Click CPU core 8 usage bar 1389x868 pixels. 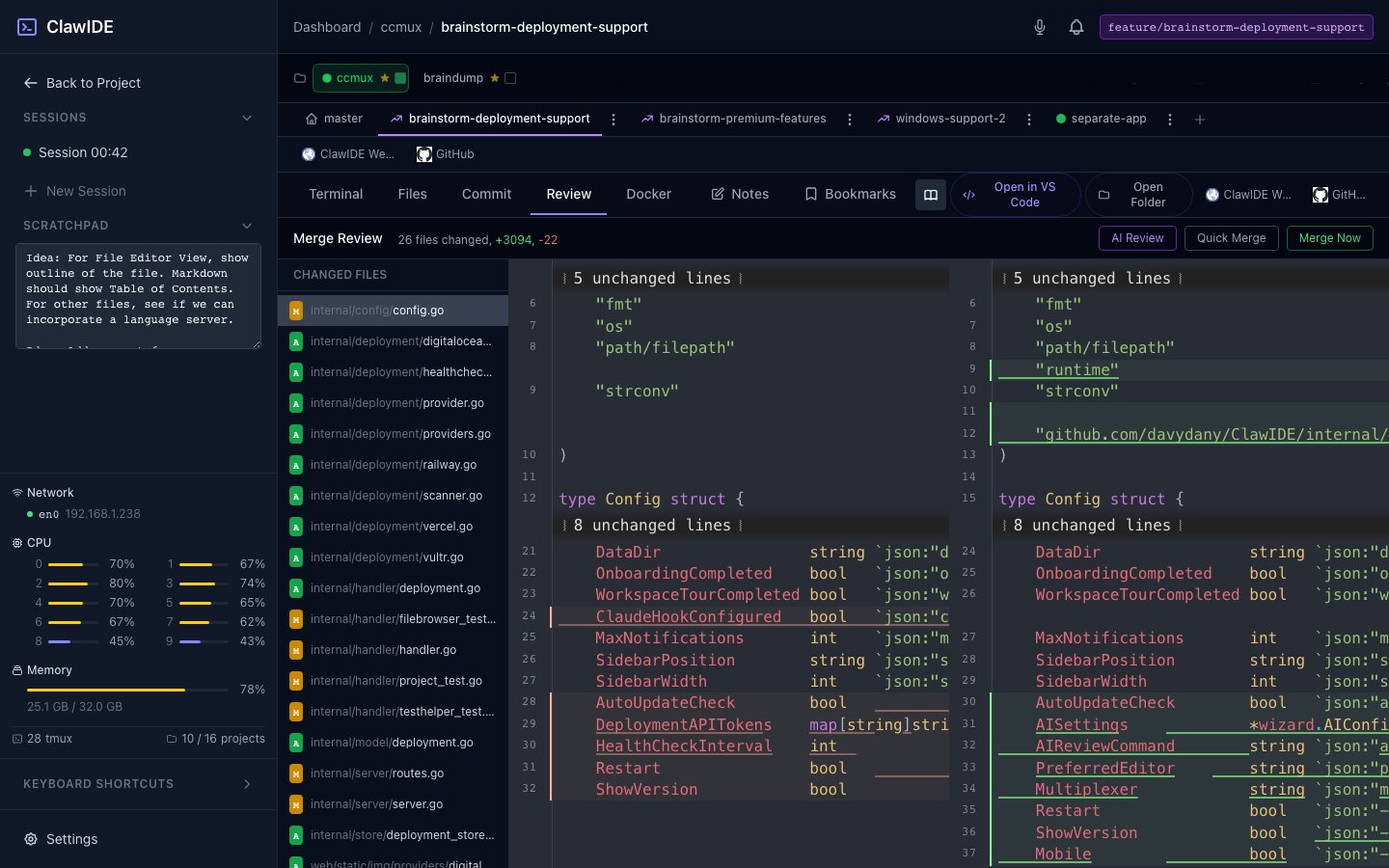coord(73,641)
